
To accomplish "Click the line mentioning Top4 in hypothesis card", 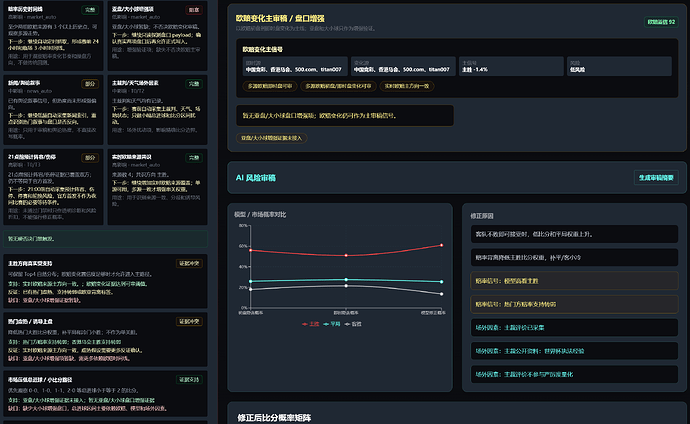I will (80, 274).
